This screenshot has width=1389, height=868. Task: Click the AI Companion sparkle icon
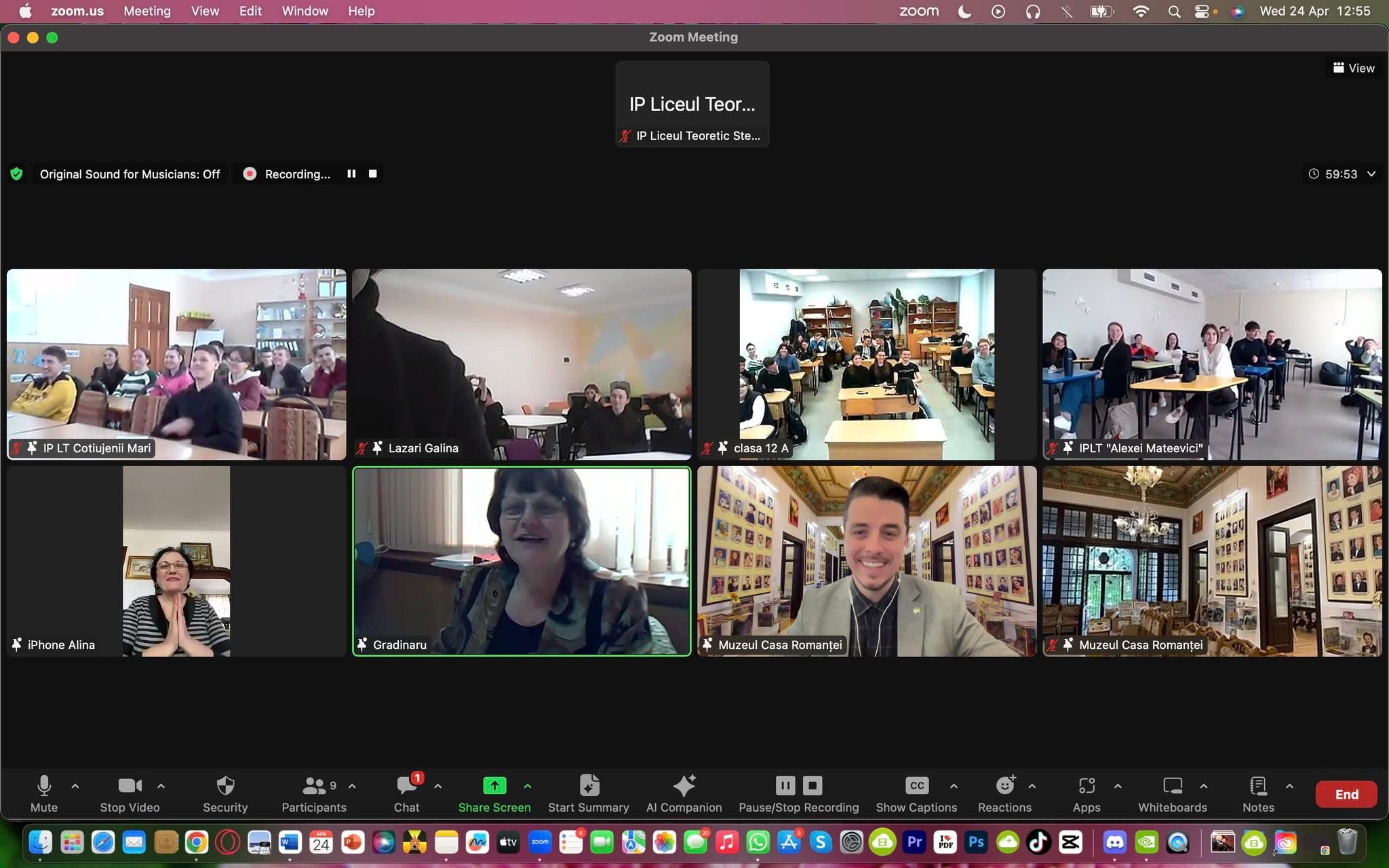coord(684,786)
